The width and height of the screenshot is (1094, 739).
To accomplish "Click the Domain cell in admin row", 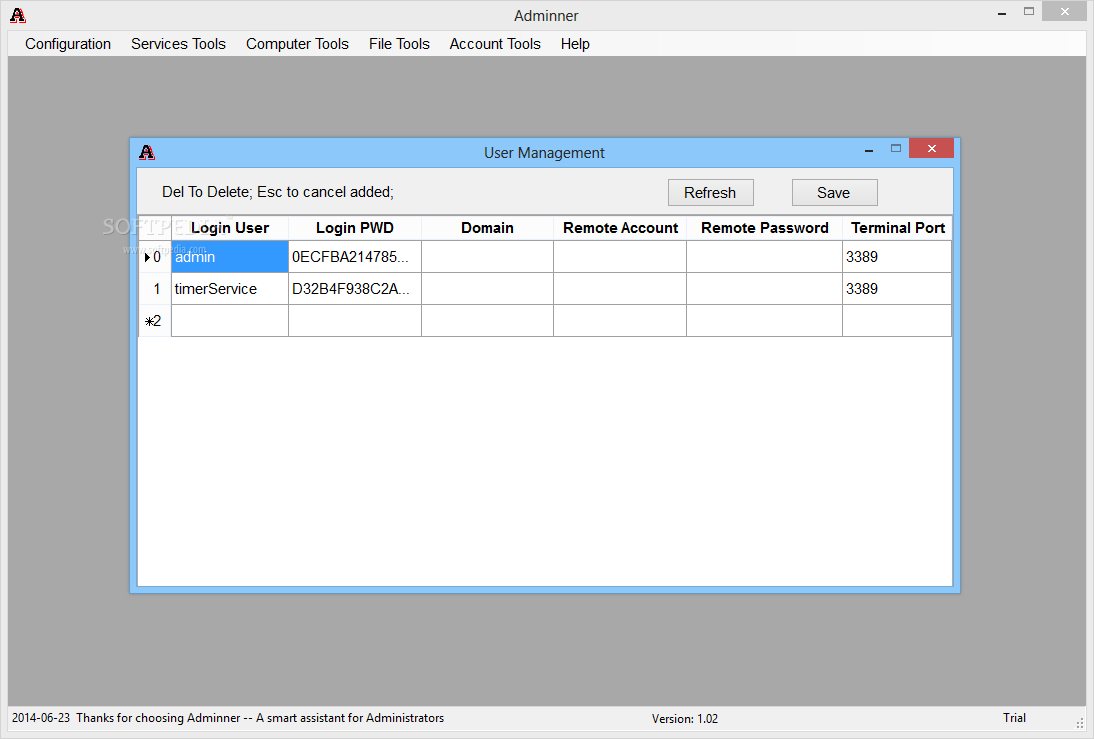I will (487, 257).
